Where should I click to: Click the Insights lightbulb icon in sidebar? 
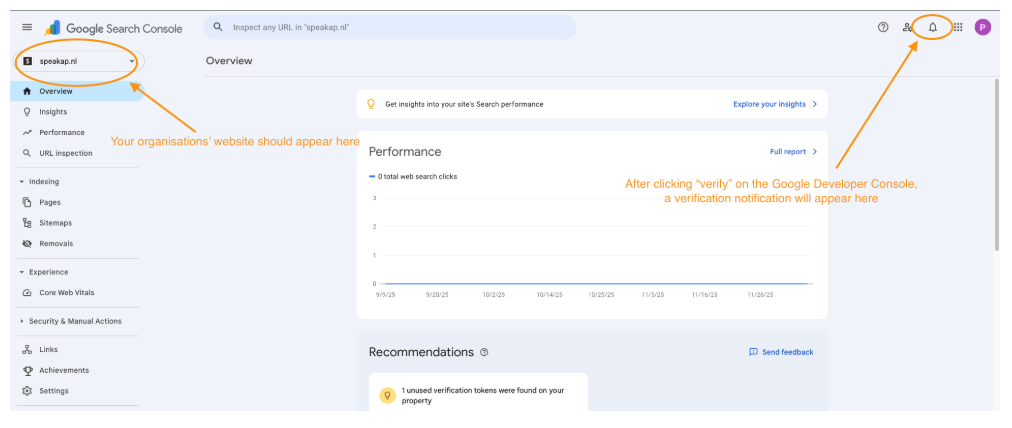pyautogui.click(x=27, y=112)
